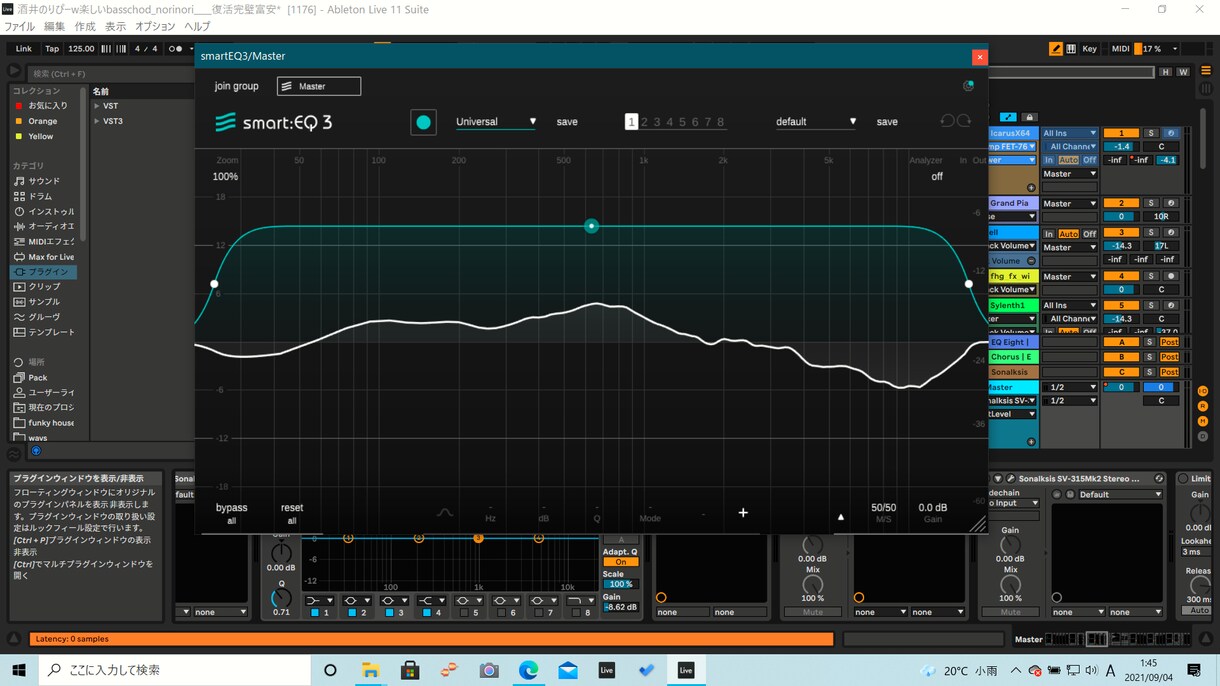Open the ファイル menu

(20, 26)
